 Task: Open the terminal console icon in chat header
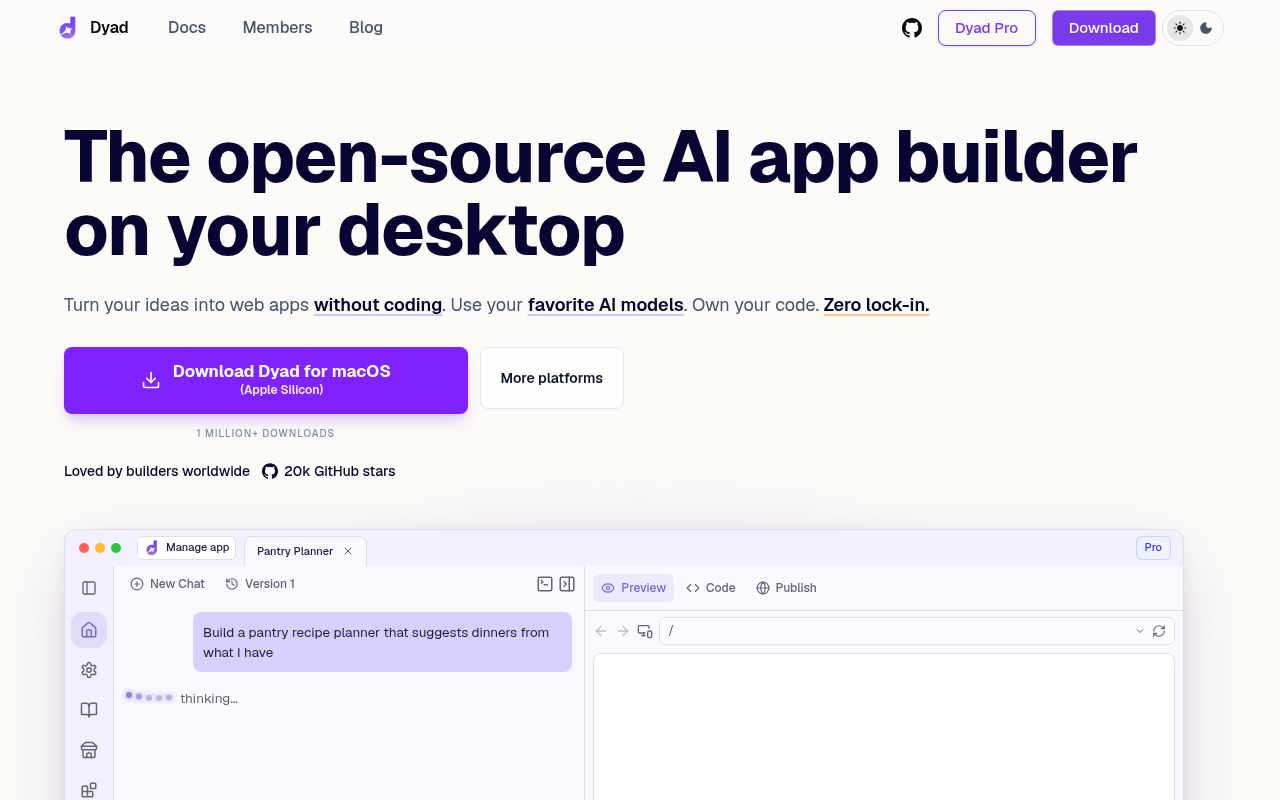click(x=545, y=584)
